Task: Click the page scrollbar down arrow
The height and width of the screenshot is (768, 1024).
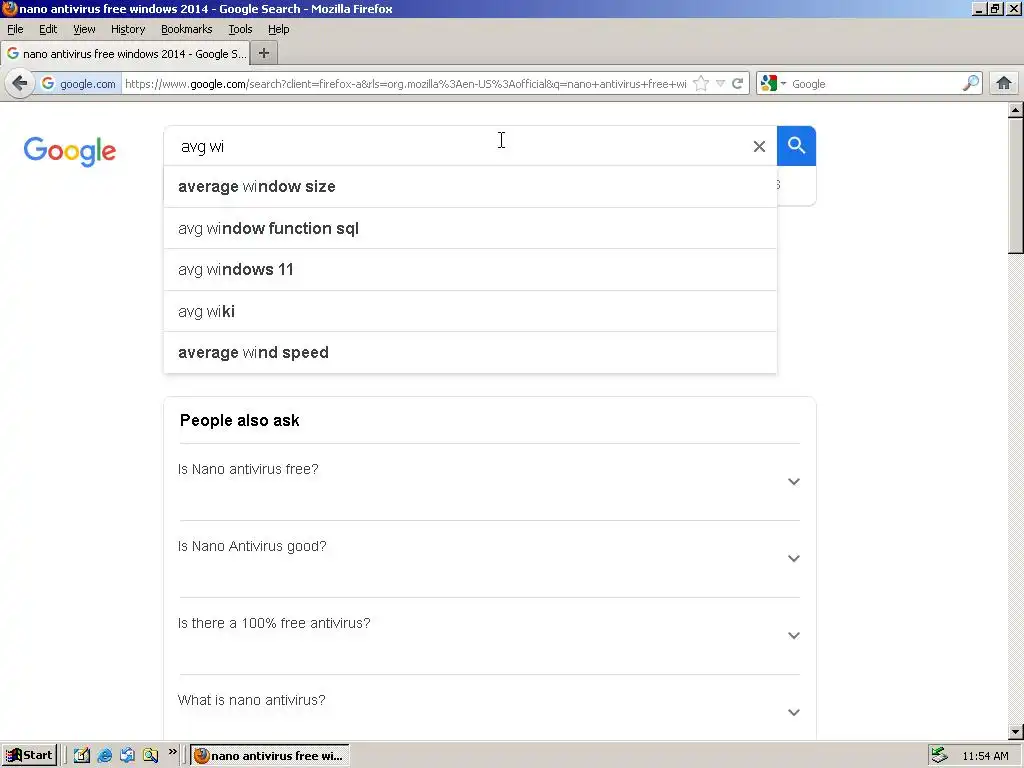Action: (x=1016, y=732)
